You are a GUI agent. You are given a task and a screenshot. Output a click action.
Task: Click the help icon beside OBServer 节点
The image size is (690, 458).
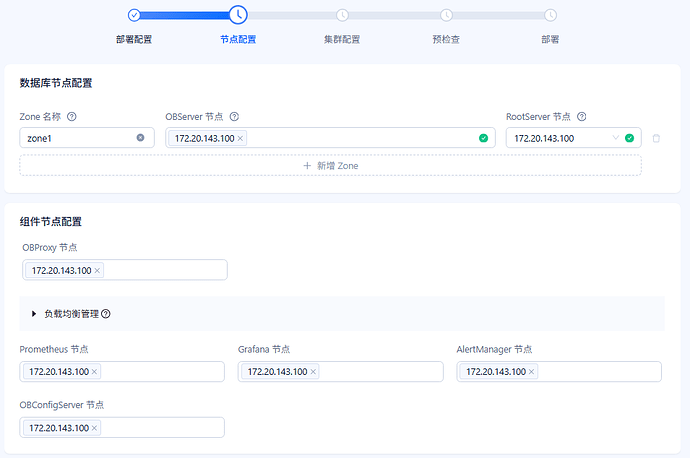[x=234, y=117]
